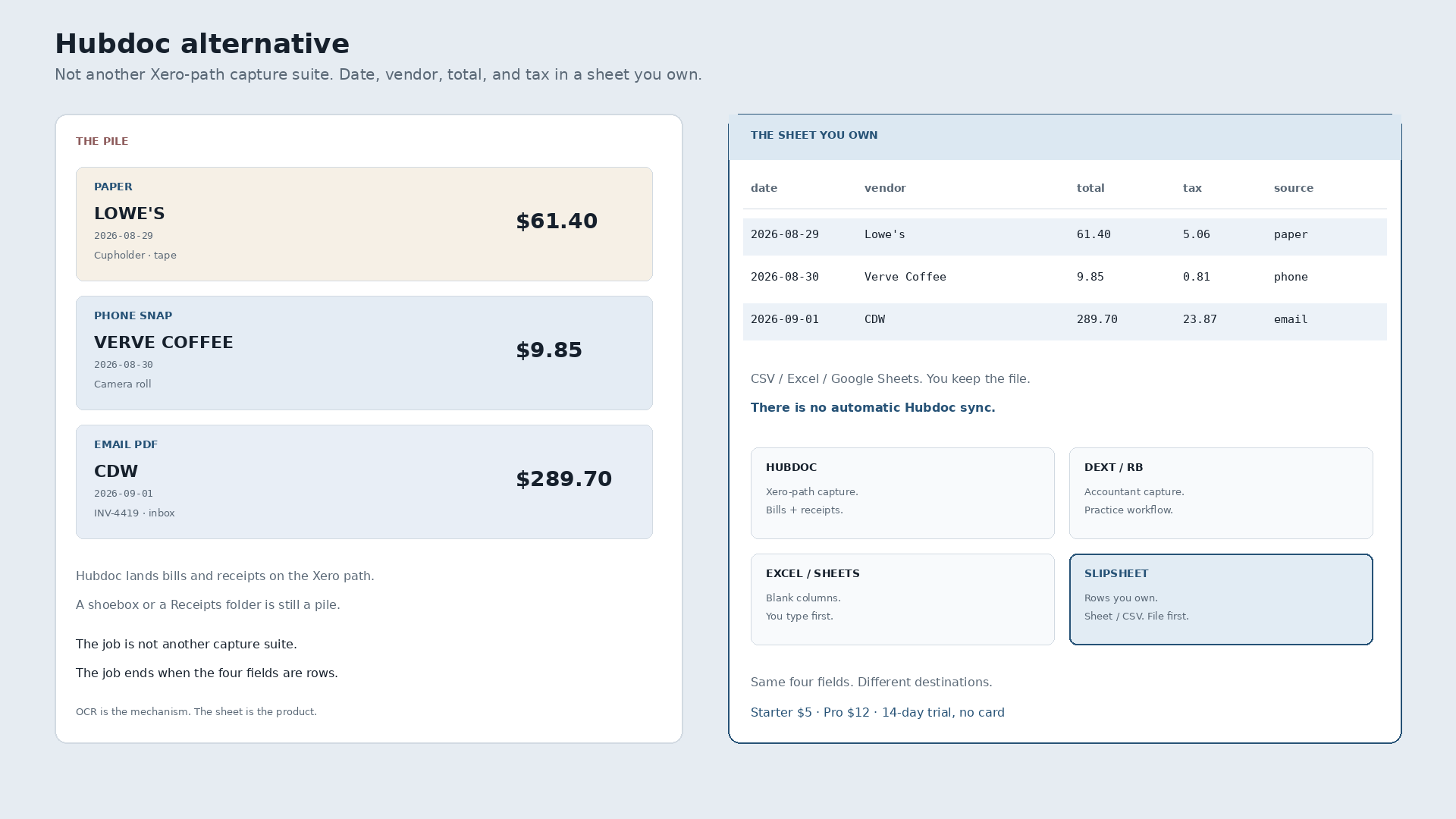This screenshot has width=1456, height=819.
Task: Open the Verve Coffee phone snap card
Action: 364,353
